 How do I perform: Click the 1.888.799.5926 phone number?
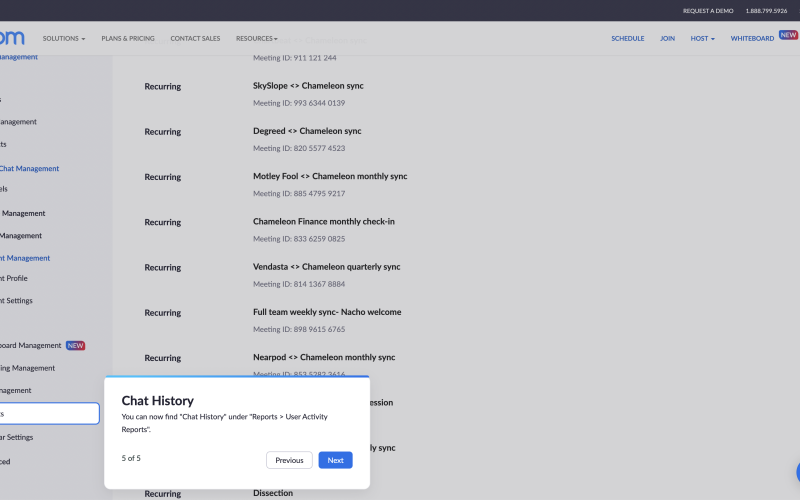pos(766,11)
